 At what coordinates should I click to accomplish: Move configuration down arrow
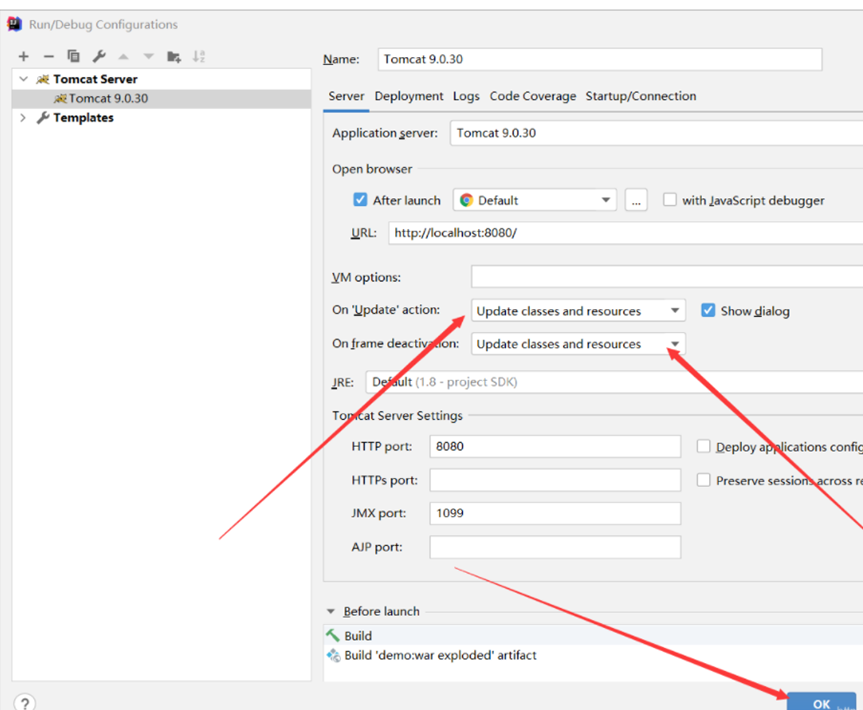pyautogui.click(x=149, y=56)
